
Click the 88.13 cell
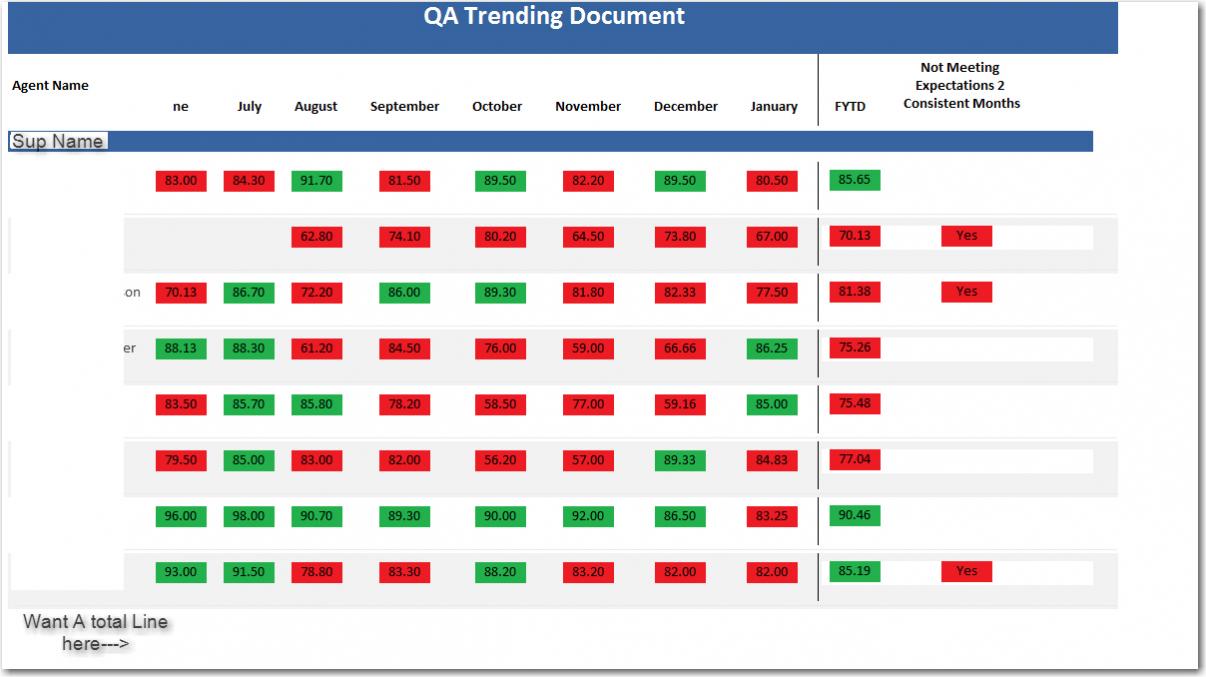[x=181, y=349]
